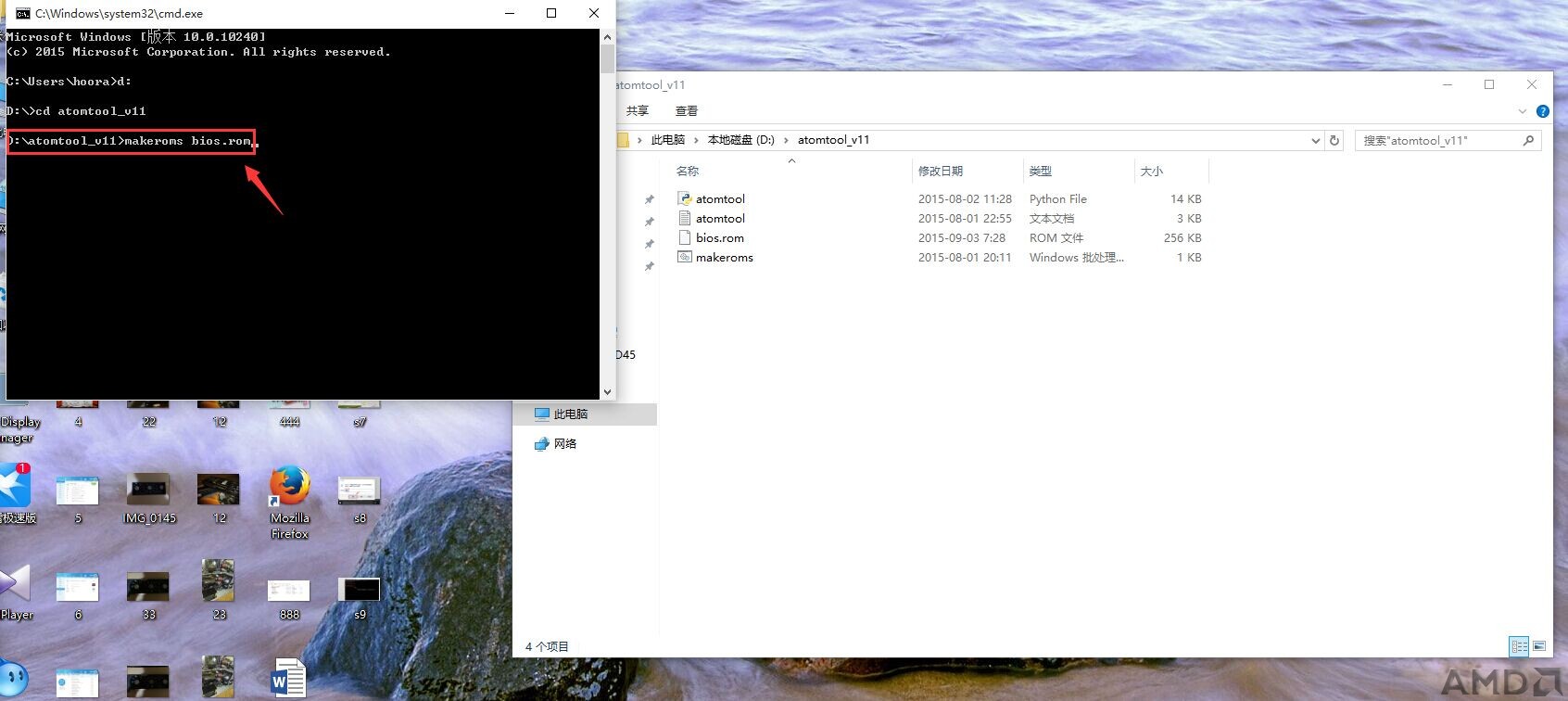Select the atomtool Python file icon
Viewport: 1568px width, 701px height.
click(x=685, y=198)
